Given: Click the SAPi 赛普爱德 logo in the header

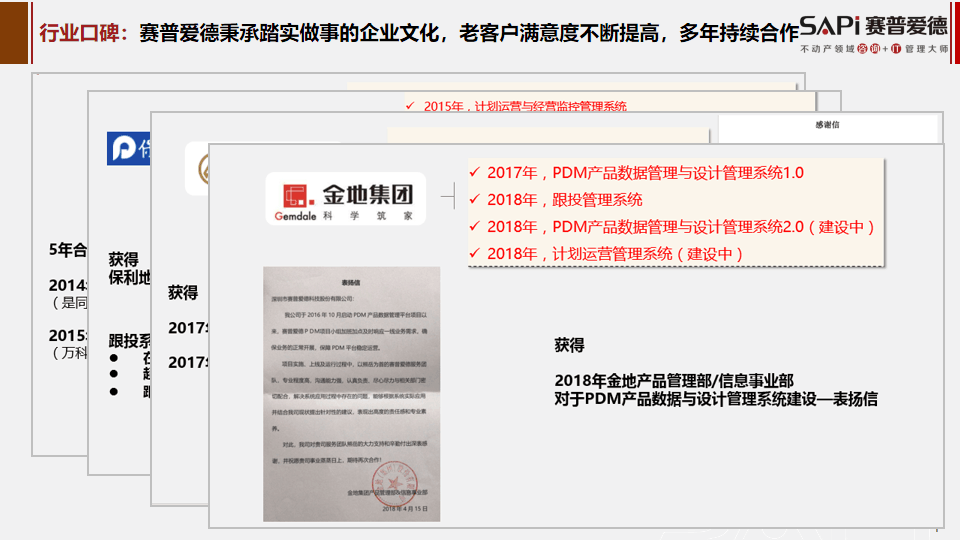Looking at the screenshot, I should [874, 26].
